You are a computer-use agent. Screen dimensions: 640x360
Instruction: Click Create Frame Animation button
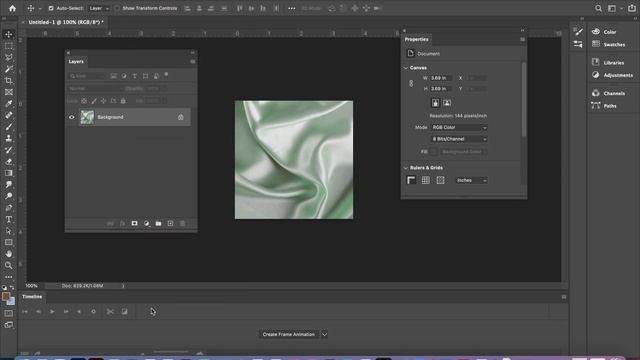289,334
